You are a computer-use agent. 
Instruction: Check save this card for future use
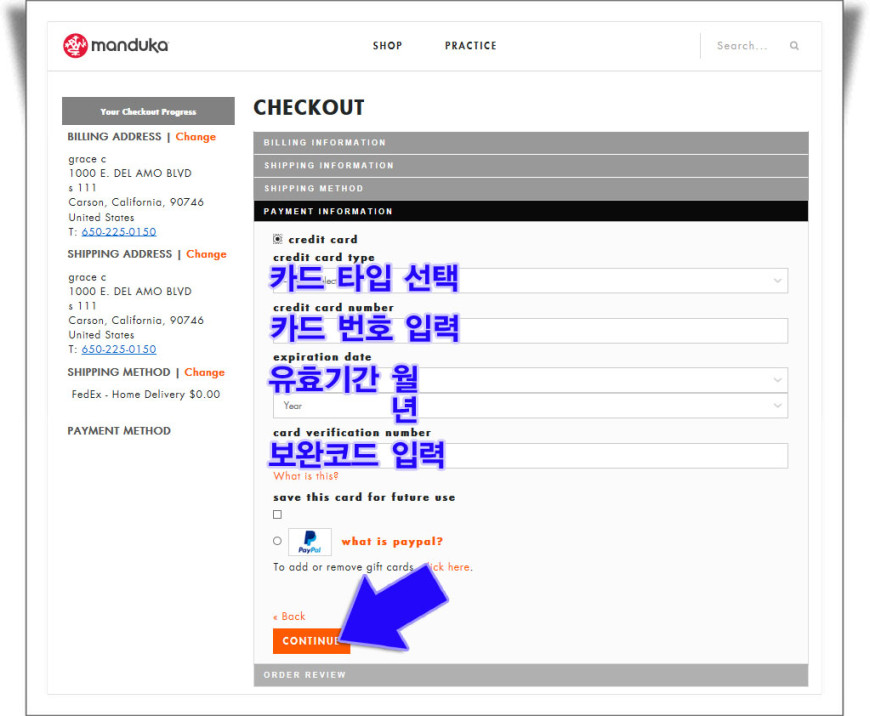[x=277, y=515]
